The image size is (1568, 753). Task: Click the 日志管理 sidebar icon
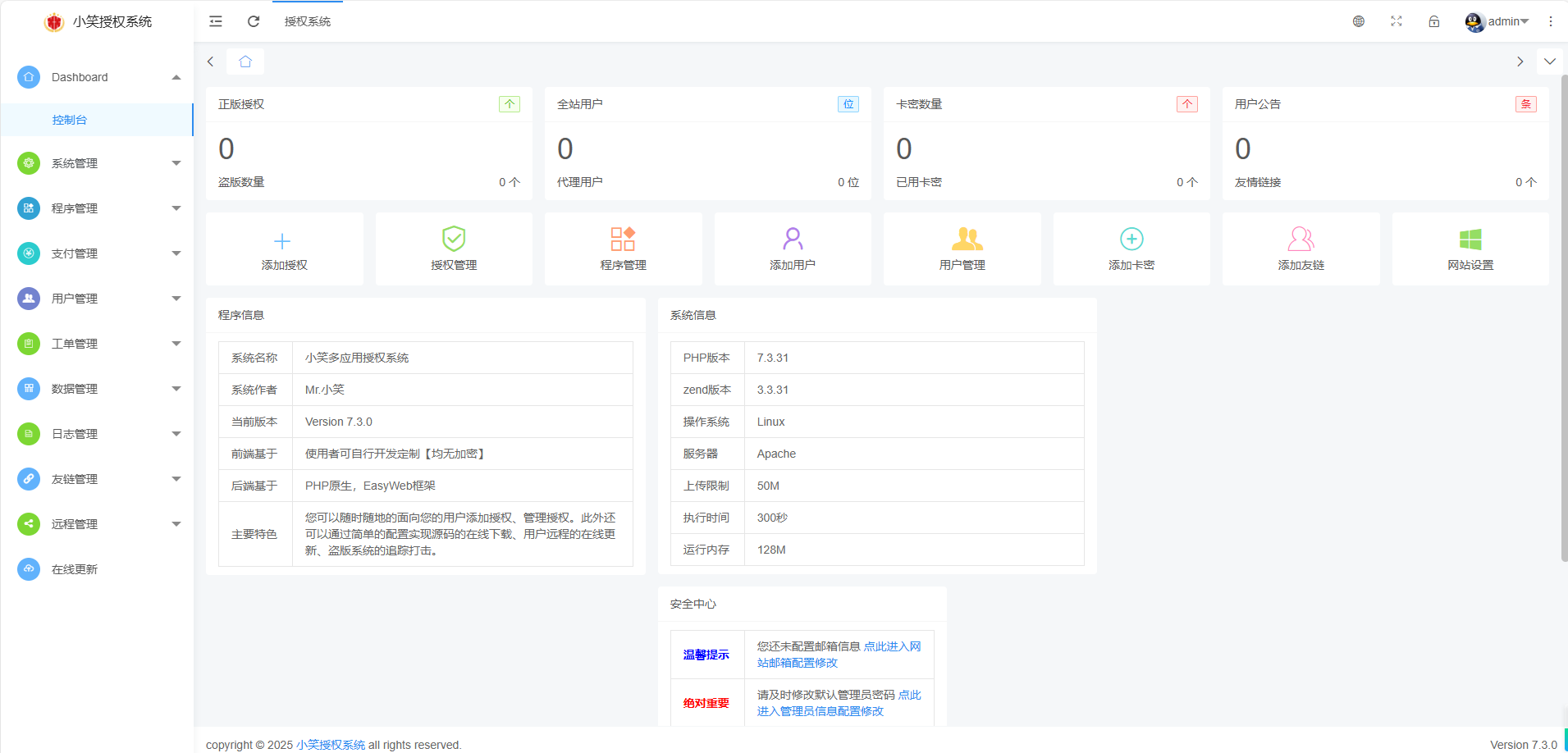pos(29,434)
